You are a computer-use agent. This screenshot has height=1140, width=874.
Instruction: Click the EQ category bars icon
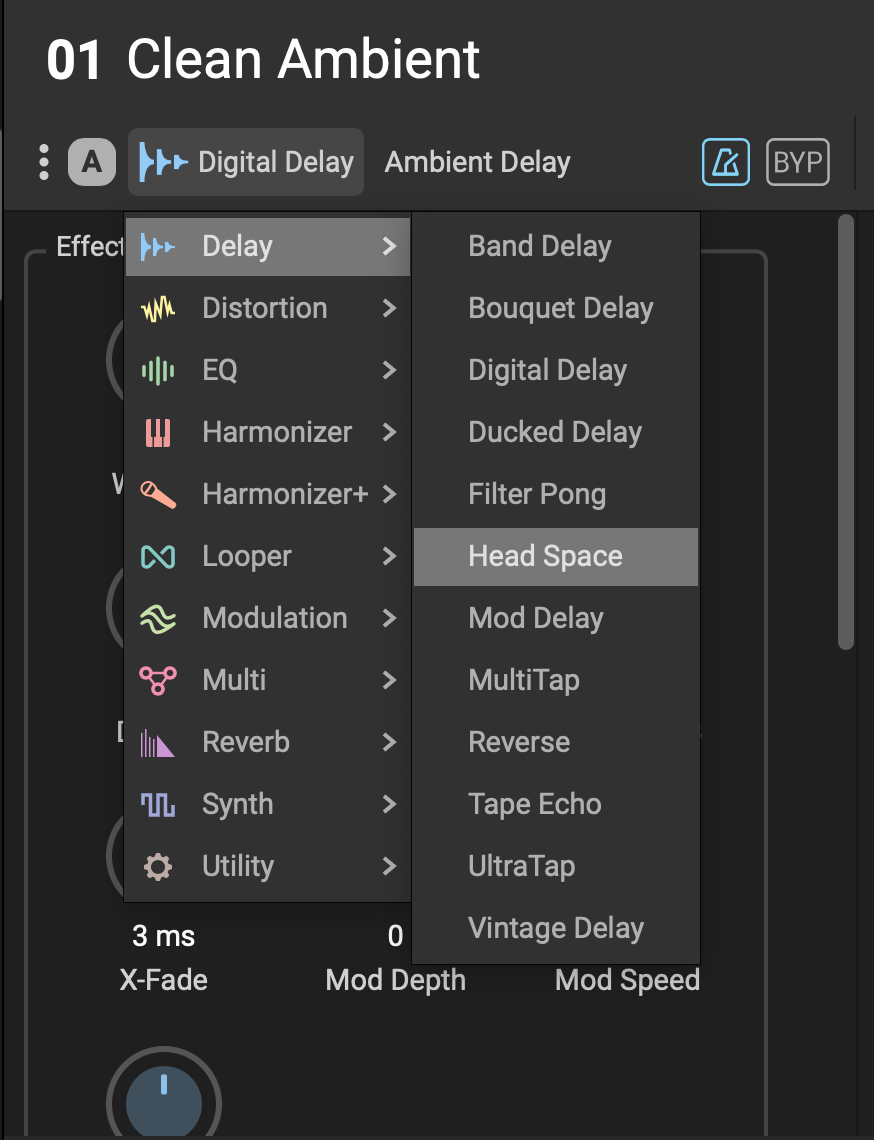coord(158,370)
